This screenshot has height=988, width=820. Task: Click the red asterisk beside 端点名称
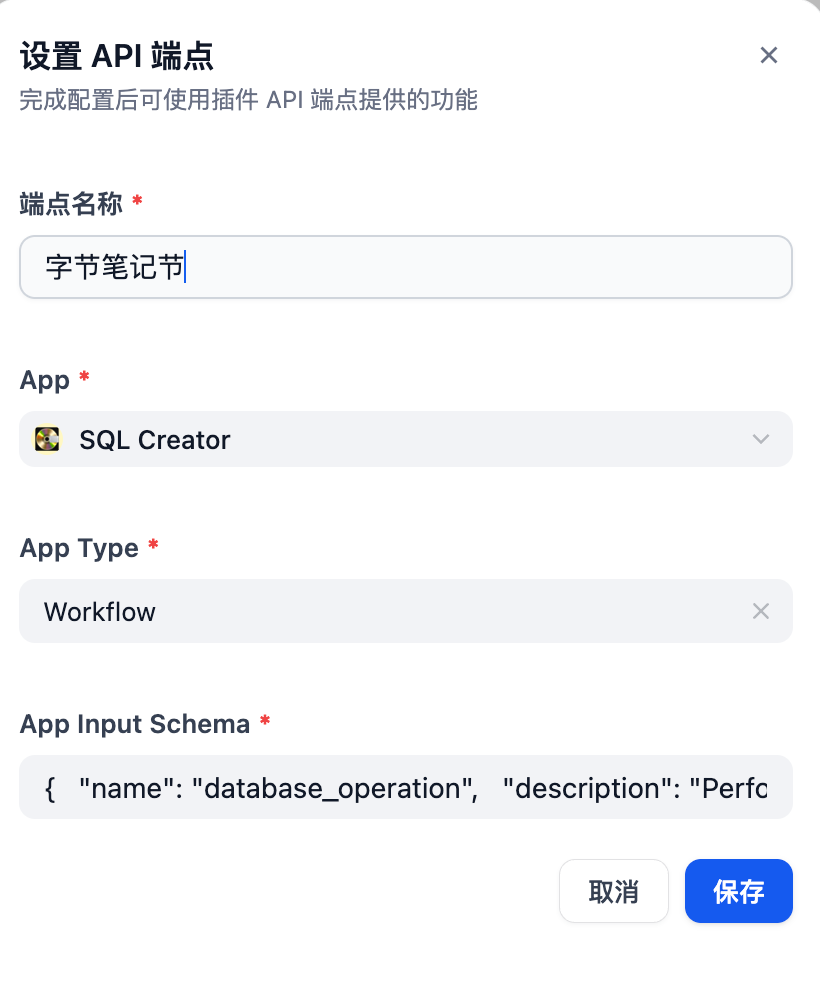[x=137, y=200]
